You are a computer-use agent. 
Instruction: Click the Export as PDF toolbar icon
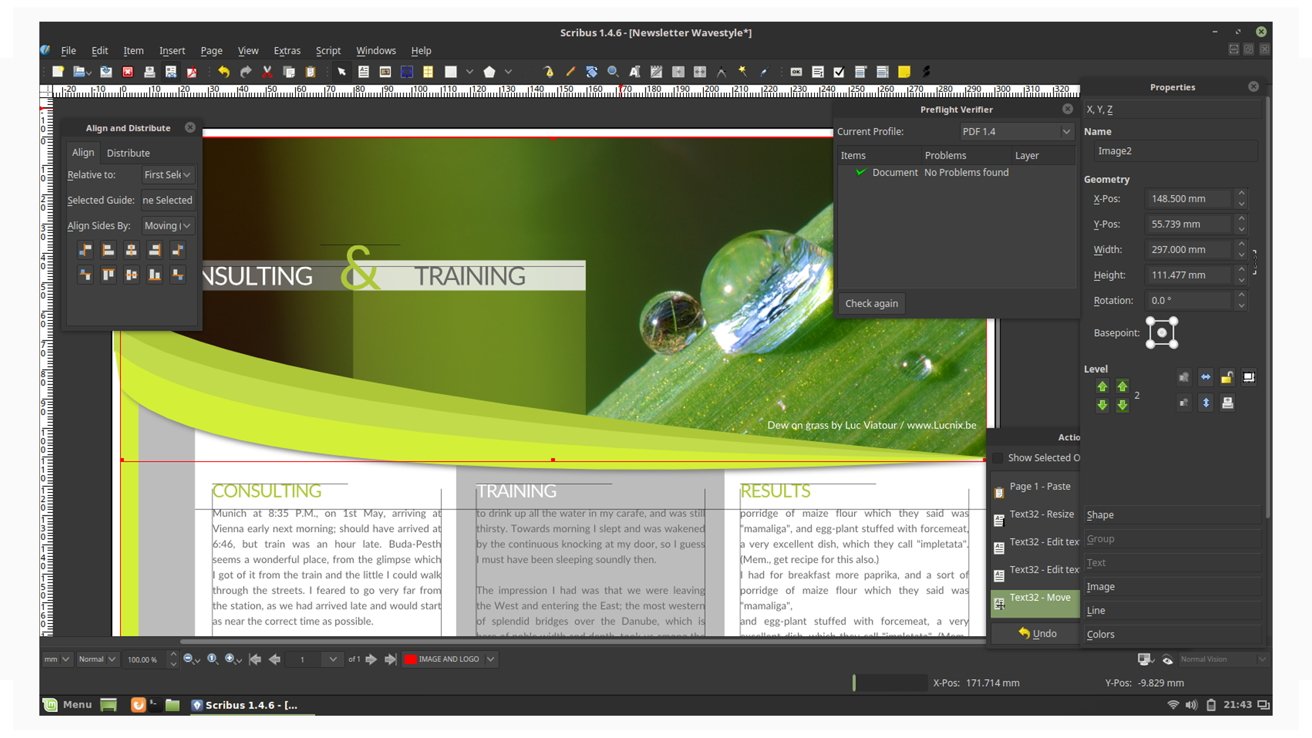tap(191, 72)
